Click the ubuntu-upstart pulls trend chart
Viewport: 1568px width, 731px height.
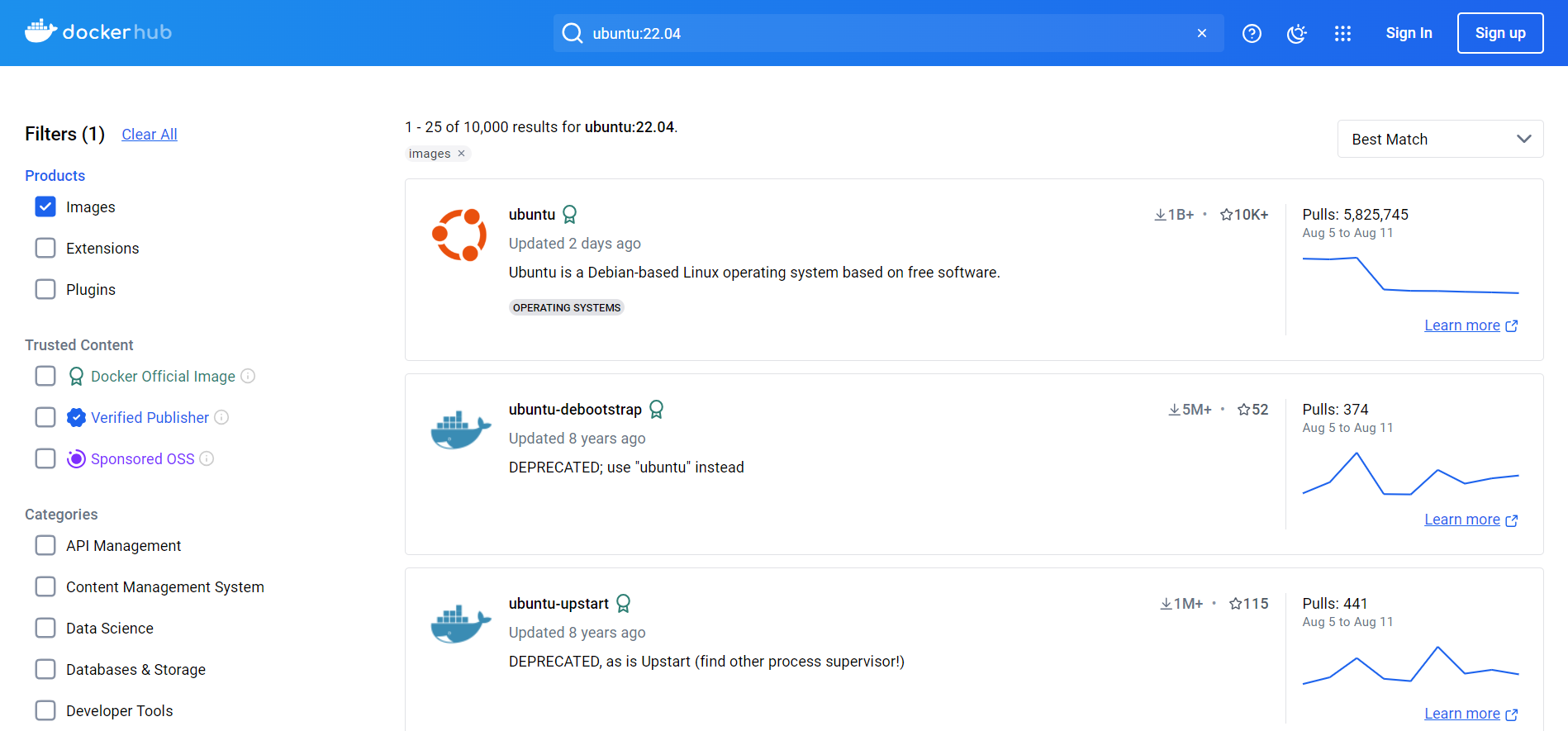[1410, 666]
